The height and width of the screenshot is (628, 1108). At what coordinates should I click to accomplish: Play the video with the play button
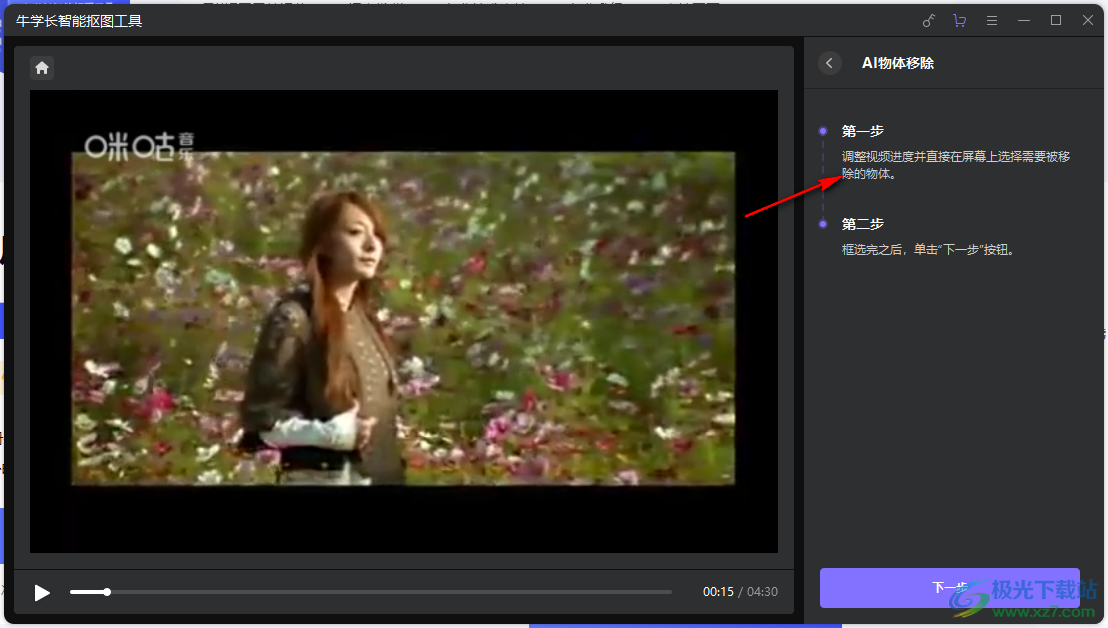pyautogui.click(x=42, y=593)
